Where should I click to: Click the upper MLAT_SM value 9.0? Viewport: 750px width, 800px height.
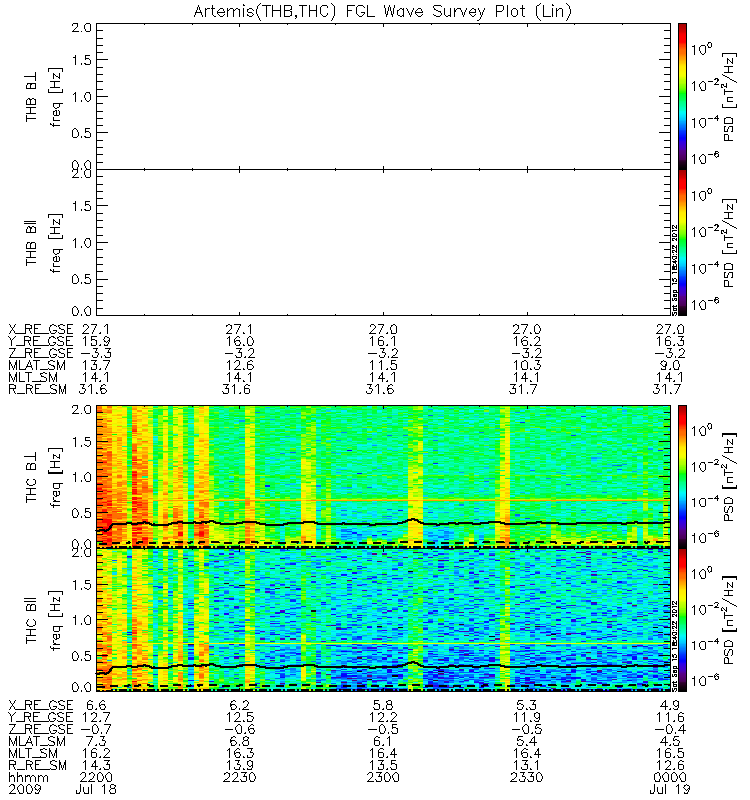coord(670,365)
